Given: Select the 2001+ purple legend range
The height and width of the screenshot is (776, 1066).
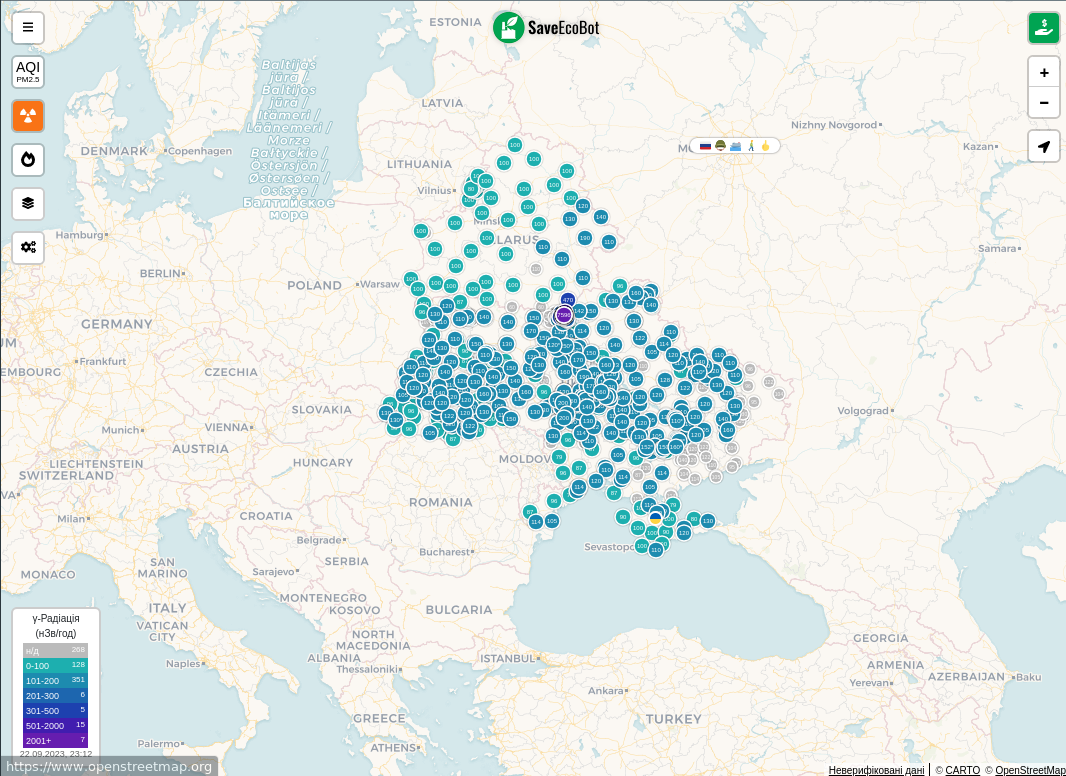Looking at the screenshot, I should (x=55, y=740).
